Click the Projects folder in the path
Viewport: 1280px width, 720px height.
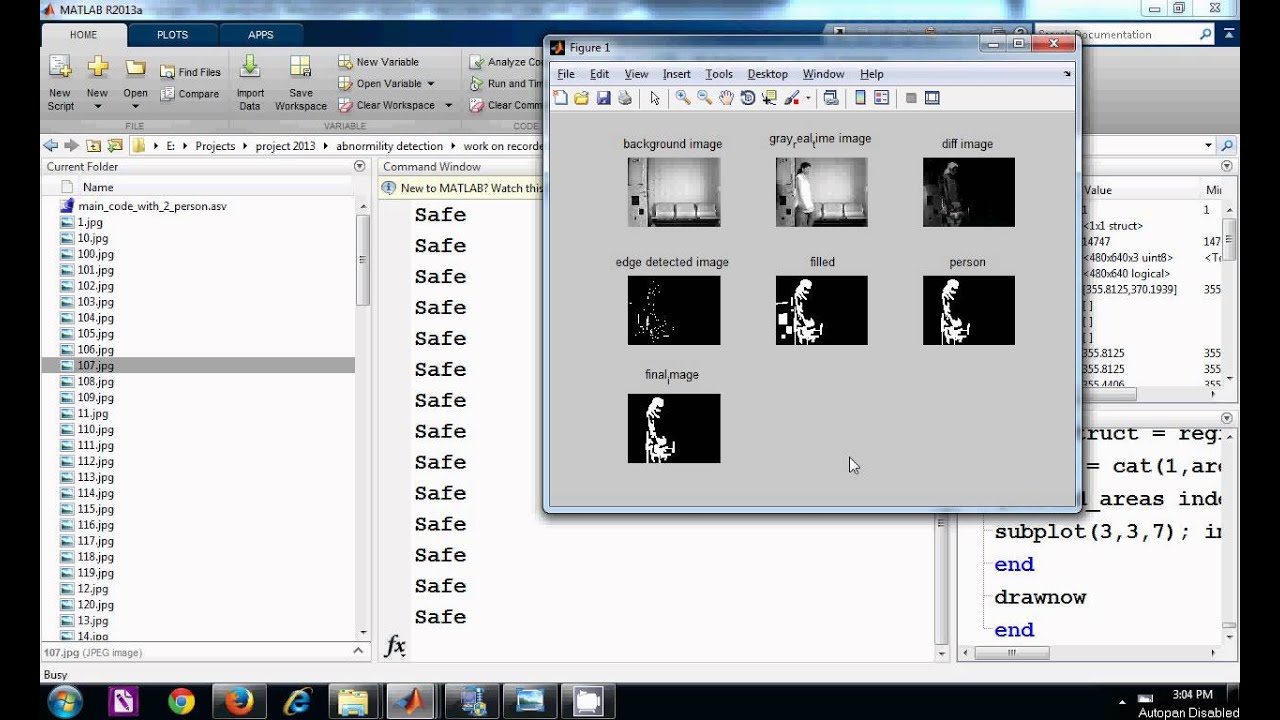[x=215, y=146]
